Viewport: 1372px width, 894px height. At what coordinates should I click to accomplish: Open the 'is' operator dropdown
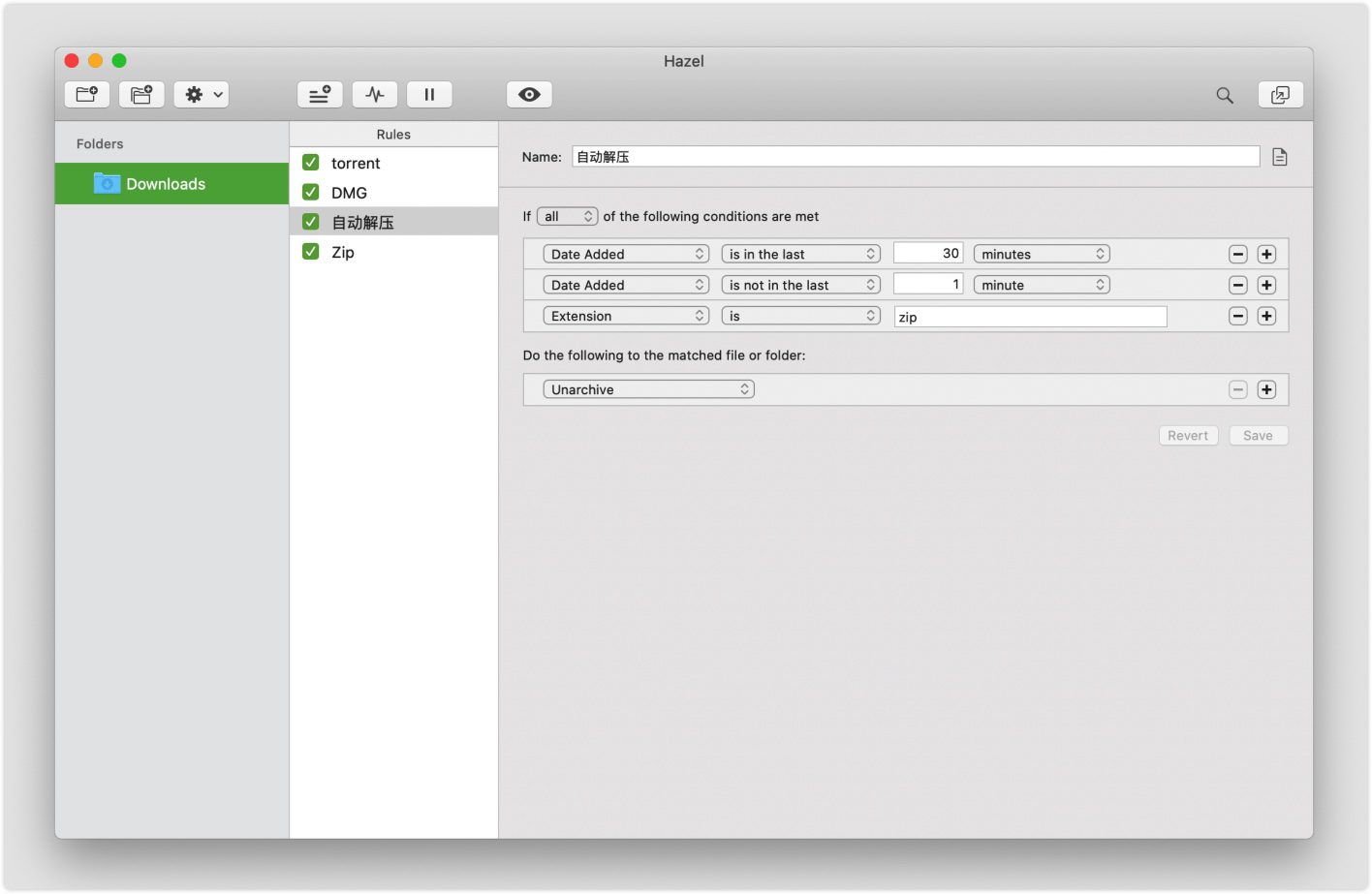tap(801, 316)
